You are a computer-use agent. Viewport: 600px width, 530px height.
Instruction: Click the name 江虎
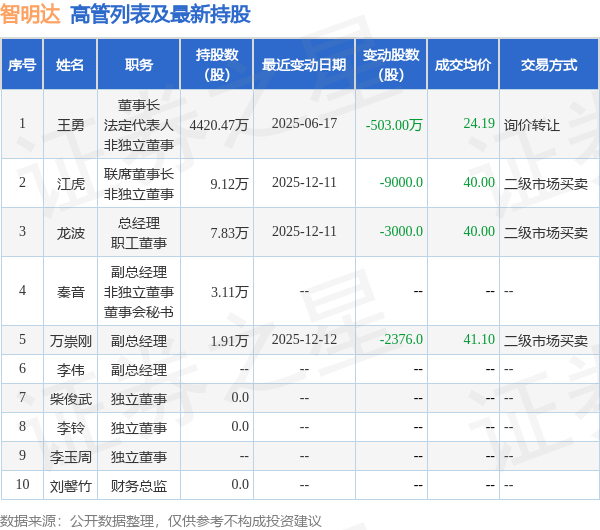pyautogui.click(x=70, y=184)
